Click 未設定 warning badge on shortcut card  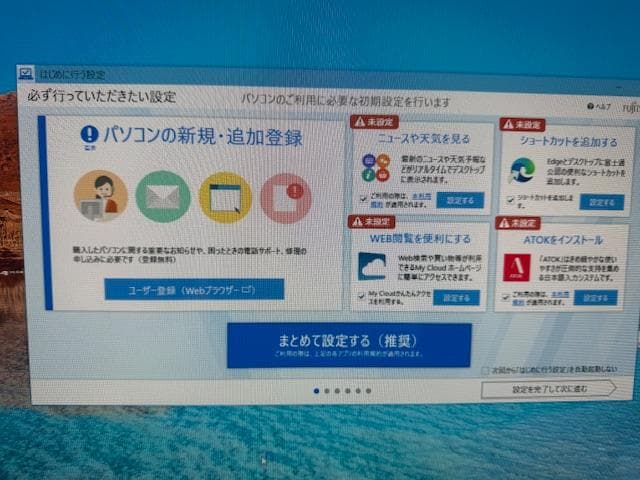(522, 124)
